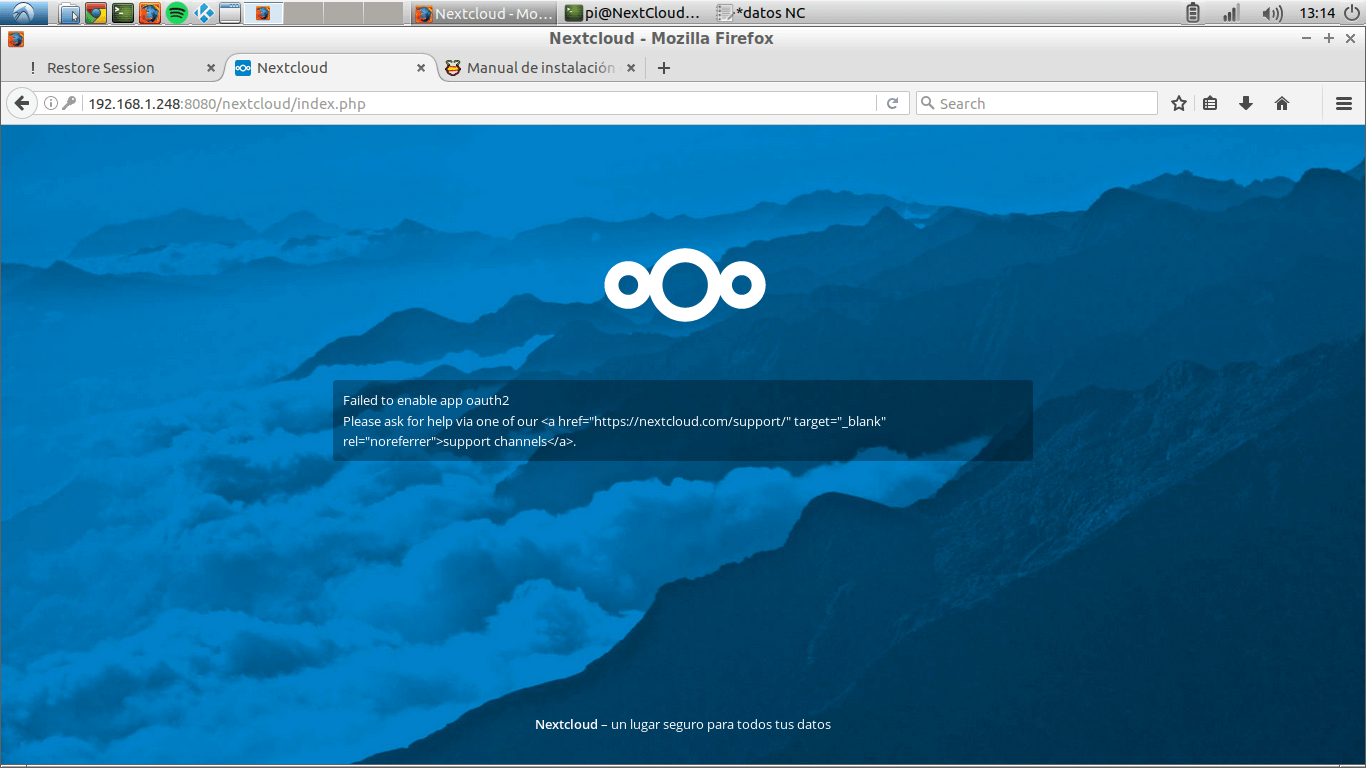This screenshot has height=768, width=1366.
Task: Launch Spotify from the top panel
Action: 177,13
